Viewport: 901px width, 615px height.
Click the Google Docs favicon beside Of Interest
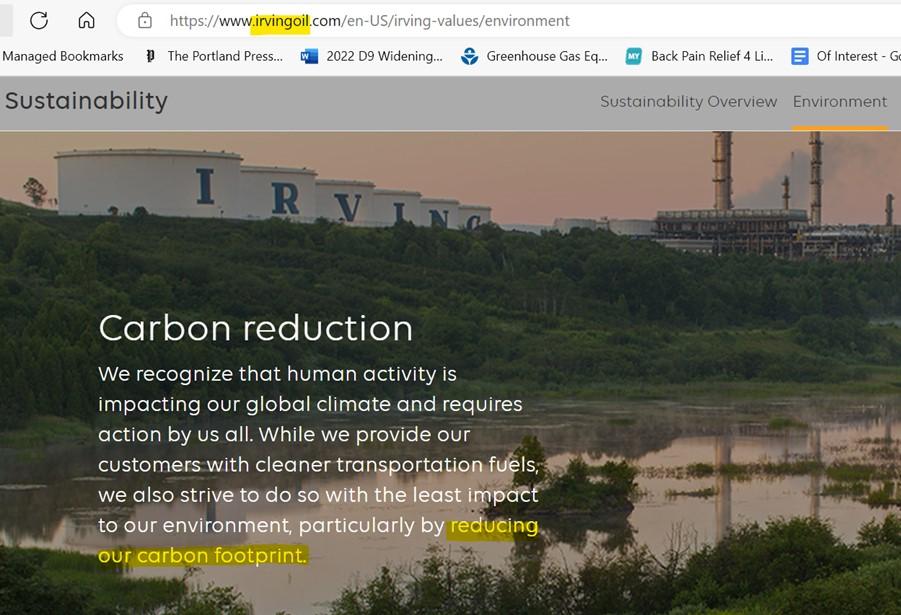[x=799, y=56]
